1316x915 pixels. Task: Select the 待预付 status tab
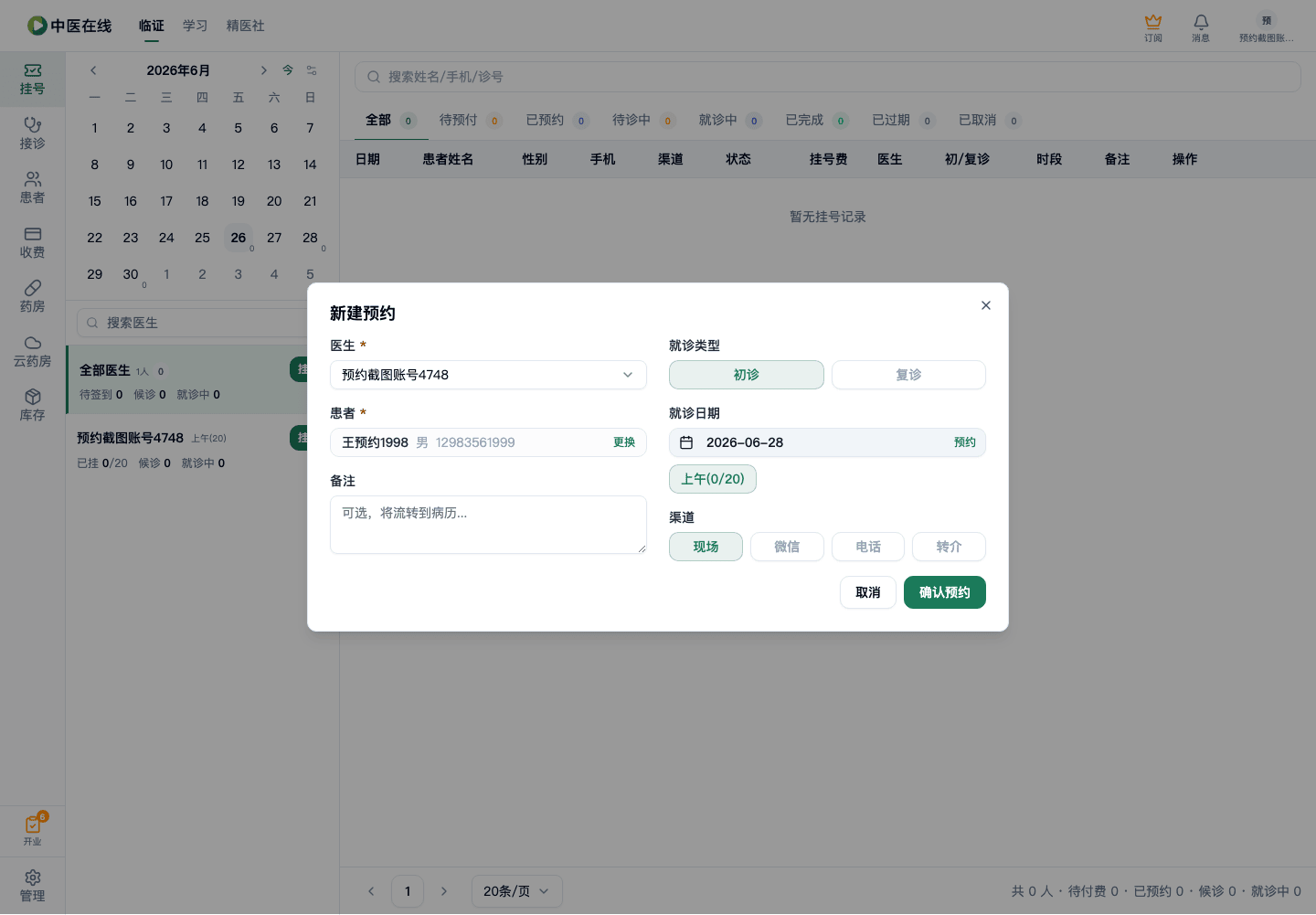pos(471,120)
